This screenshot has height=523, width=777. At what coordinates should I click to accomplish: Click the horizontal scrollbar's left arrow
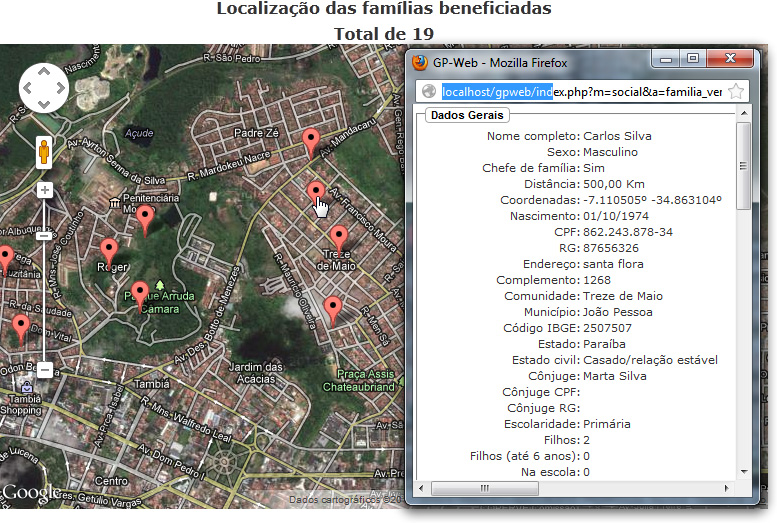pos(421,488)
